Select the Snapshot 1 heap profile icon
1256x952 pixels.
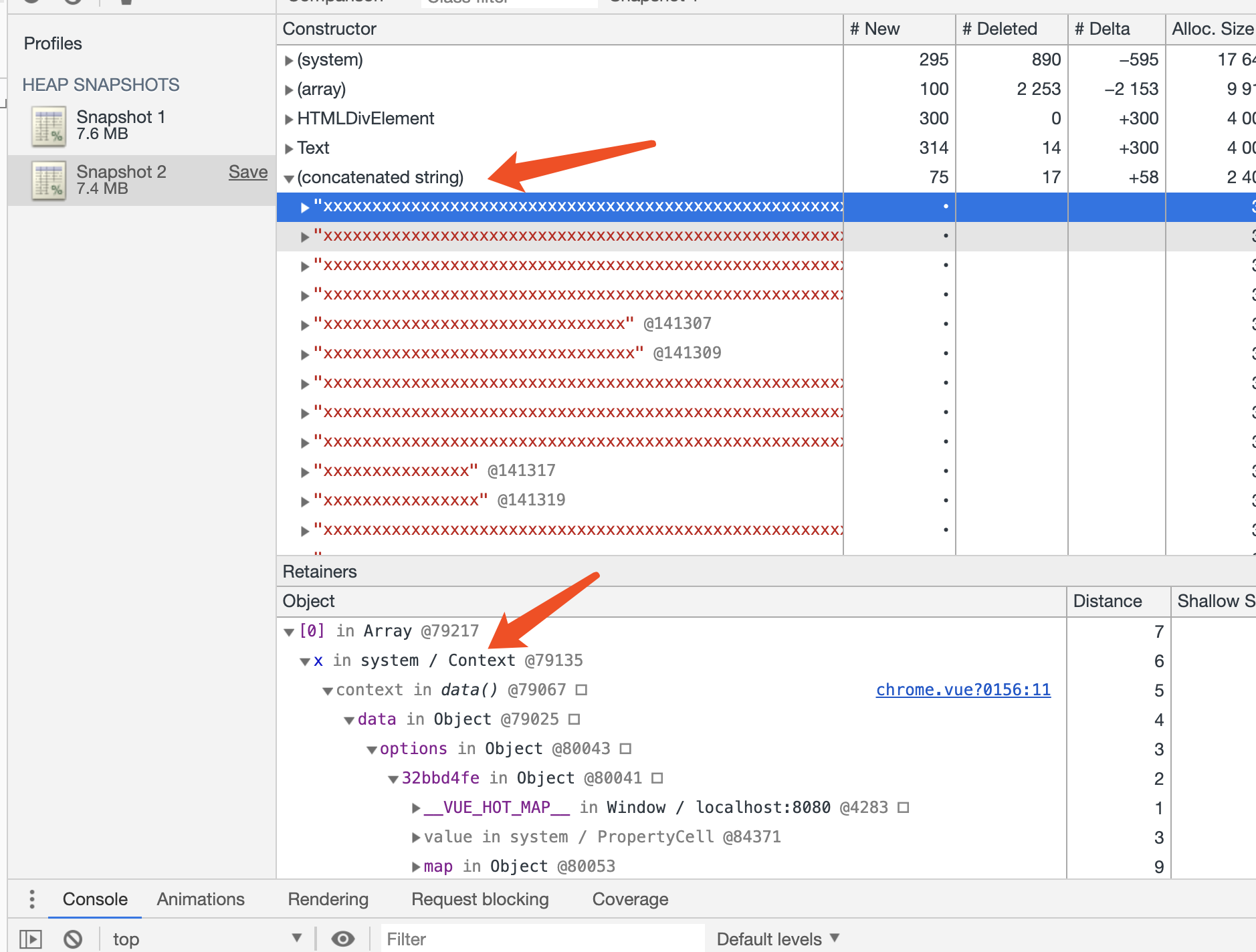pos(49,126)
